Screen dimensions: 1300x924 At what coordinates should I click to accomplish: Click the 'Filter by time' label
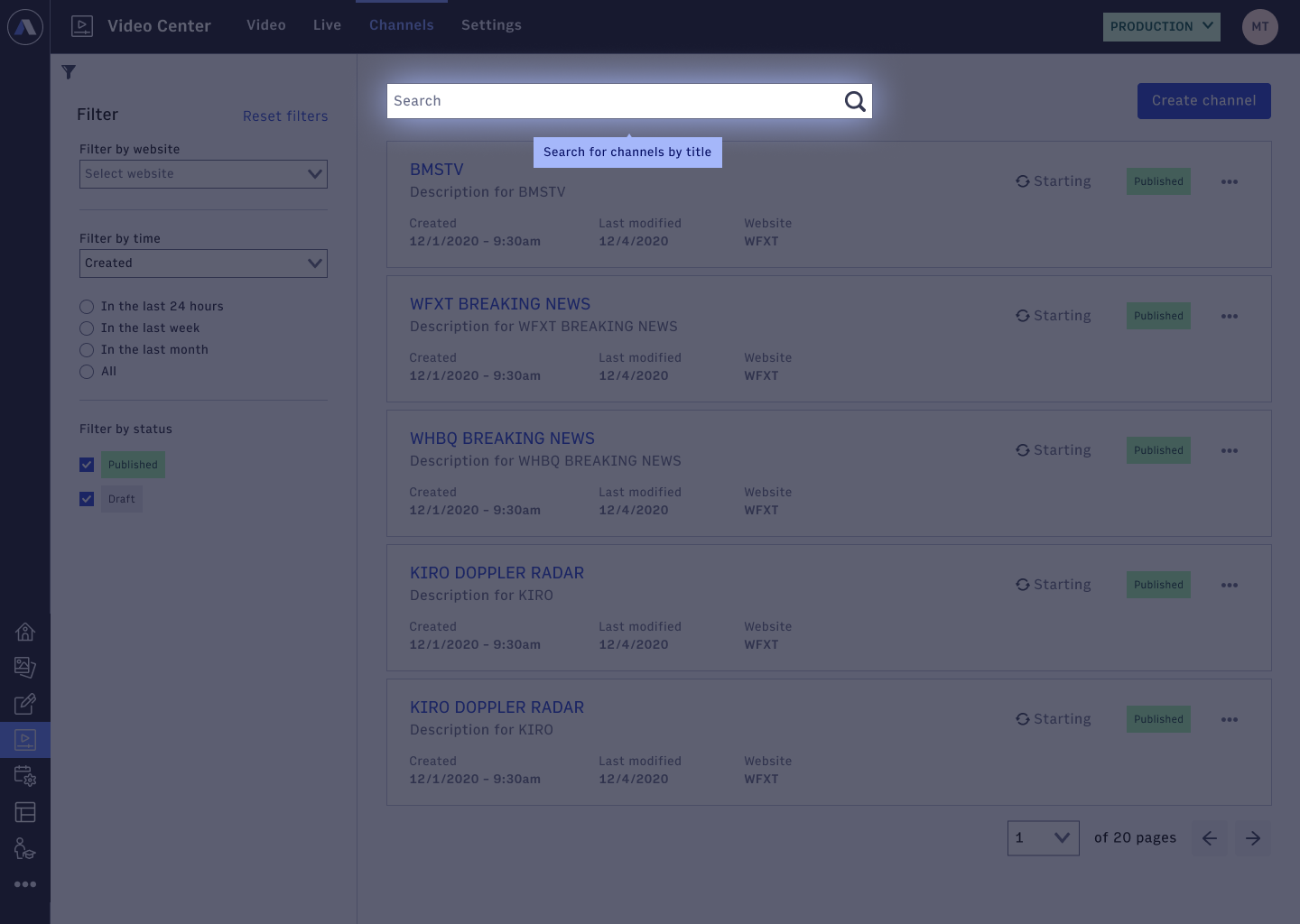(119, 239)
